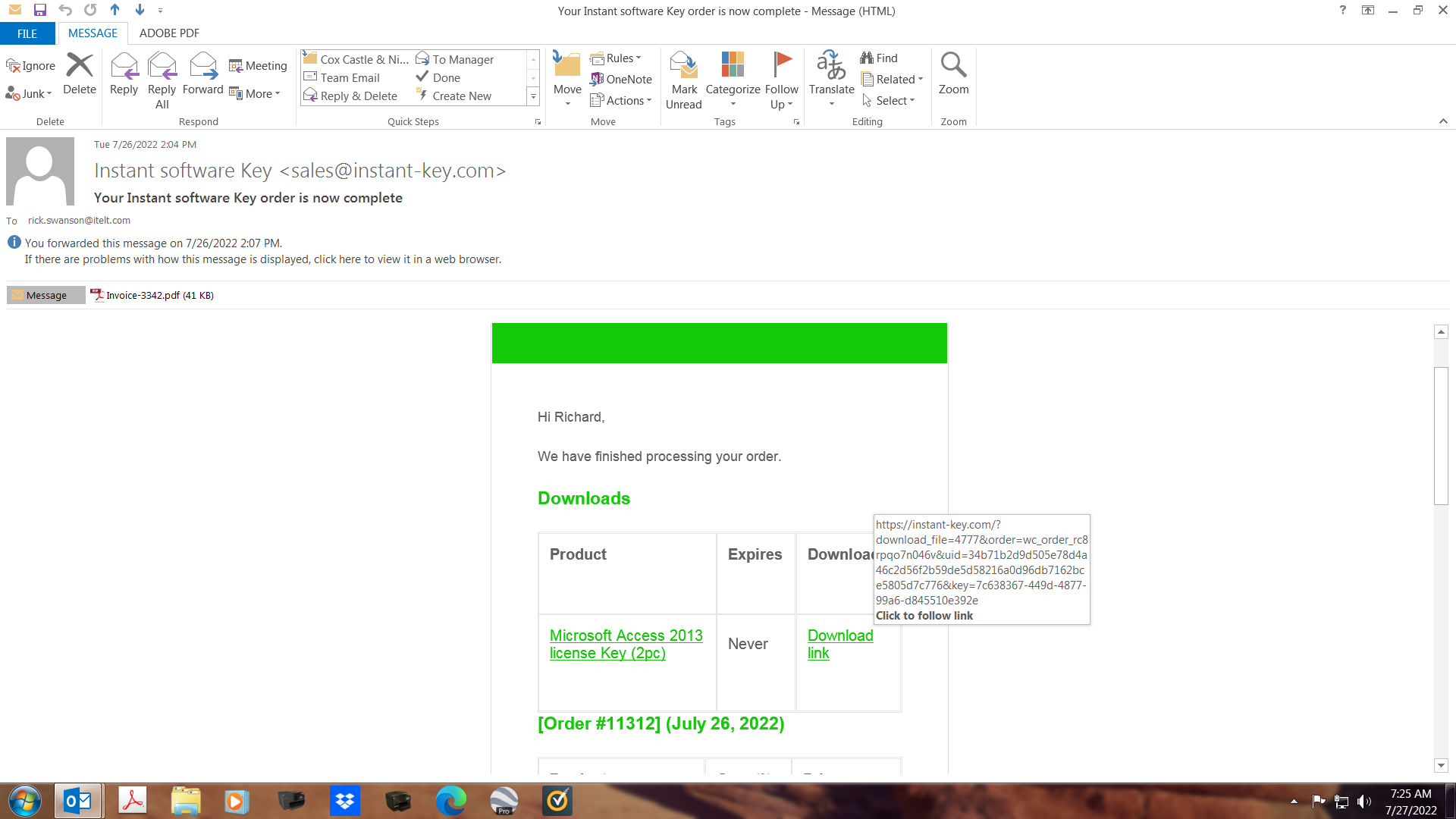Expand the Quick Steps gallery
1456x819 pixels.
coord(533,96)
